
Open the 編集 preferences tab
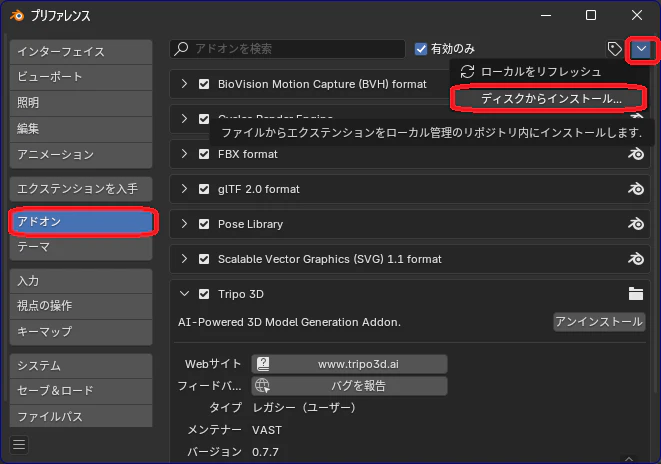81,129
